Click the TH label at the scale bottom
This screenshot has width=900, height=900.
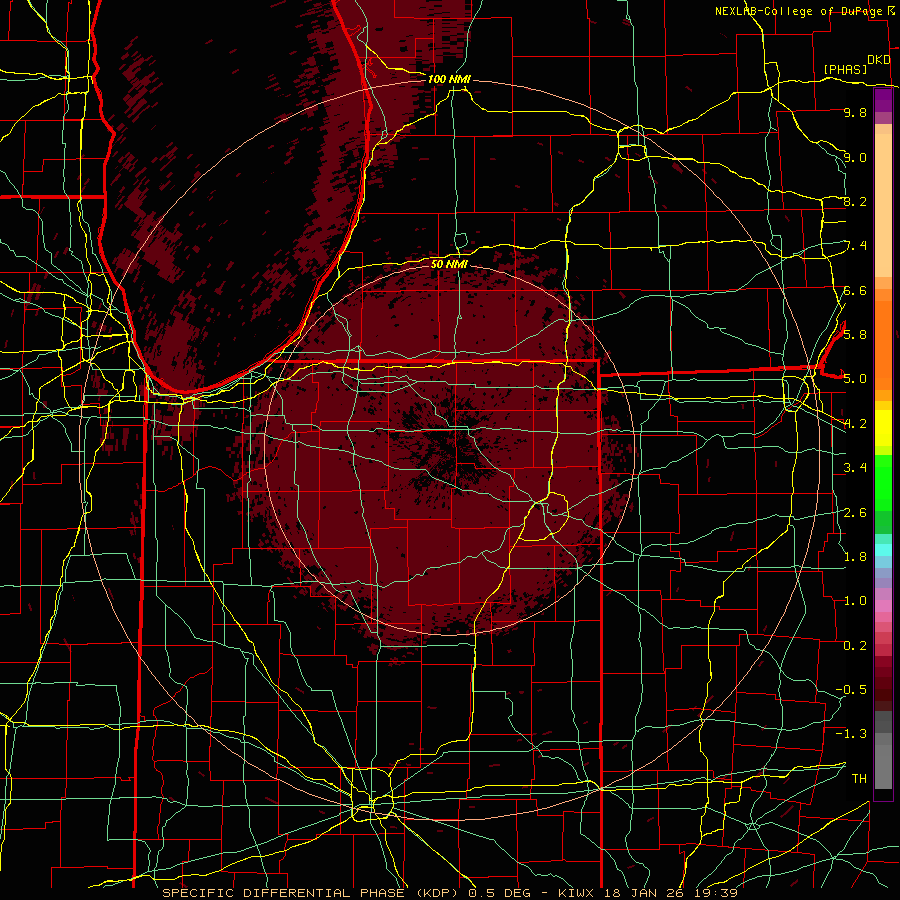tap(859, 778)
